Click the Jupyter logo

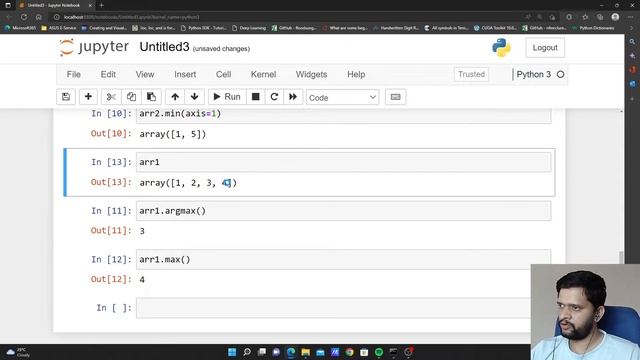click(x=94, y=47)
